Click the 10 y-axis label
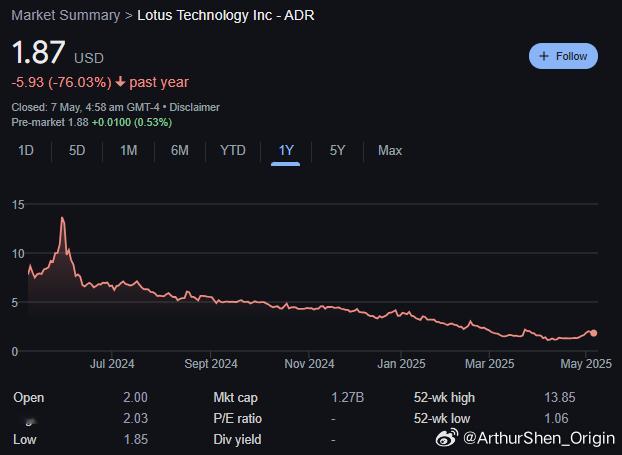This screenshot has height=455, width=622. [18, 254]
